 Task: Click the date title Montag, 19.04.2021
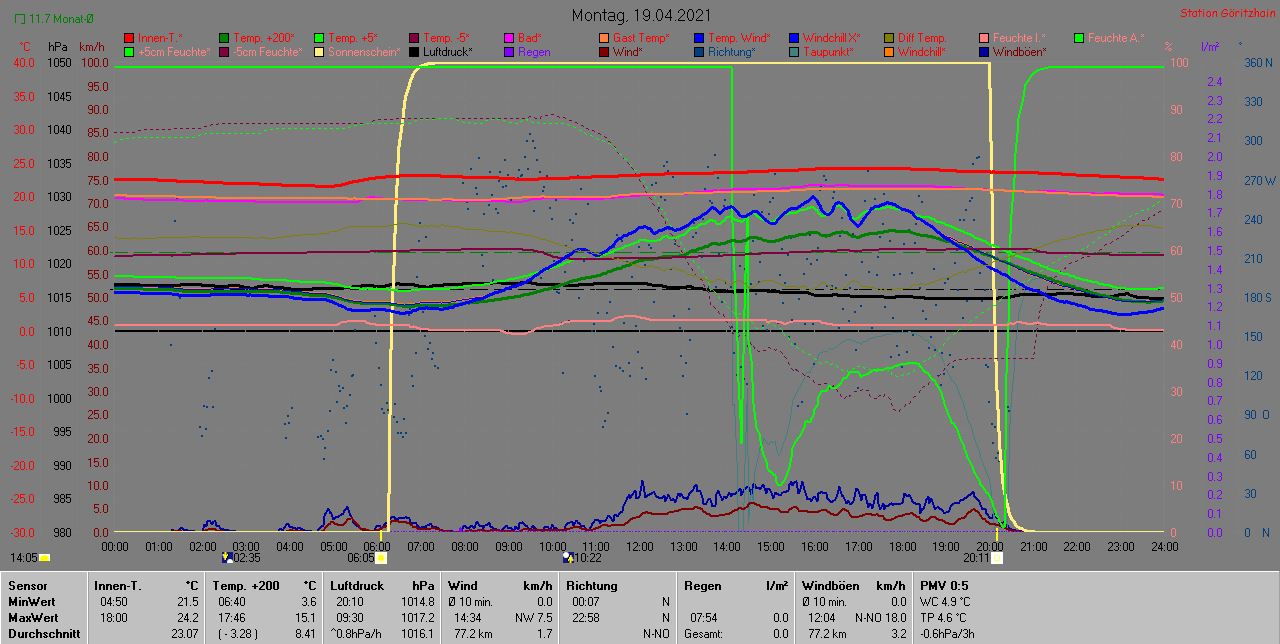[x=641, y=15]
